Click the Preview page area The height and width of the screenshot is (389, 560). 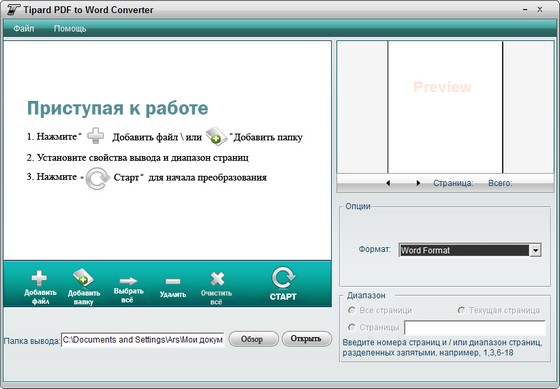[x=445, y=107]
